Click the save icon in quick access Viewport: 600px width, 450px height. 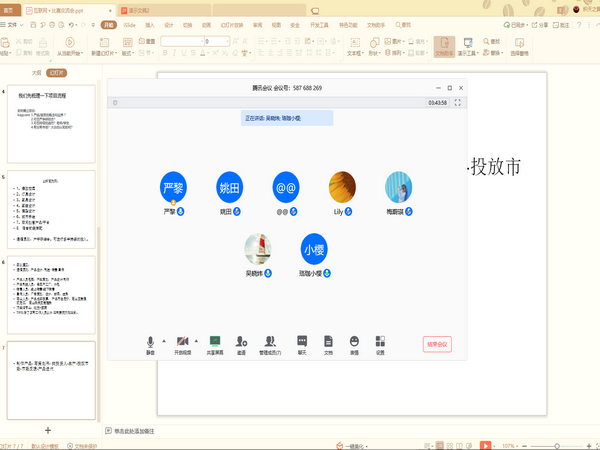coord(33,25)
